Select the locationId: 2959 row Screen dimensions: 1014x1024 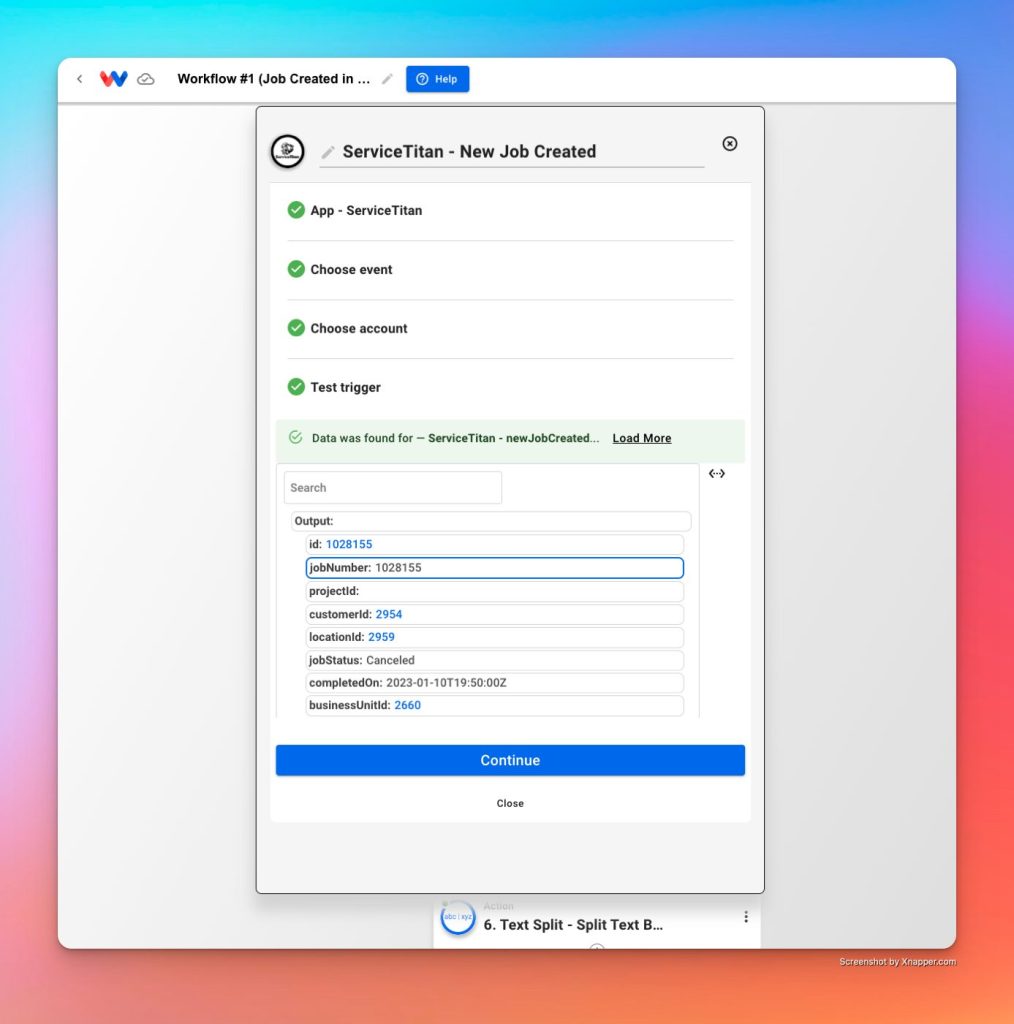[x=495, y=637]
